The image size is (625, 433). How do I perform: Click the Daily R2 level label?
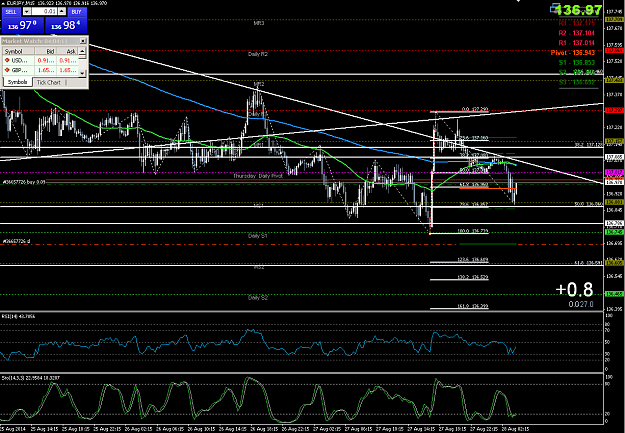[x=258, y=54]
